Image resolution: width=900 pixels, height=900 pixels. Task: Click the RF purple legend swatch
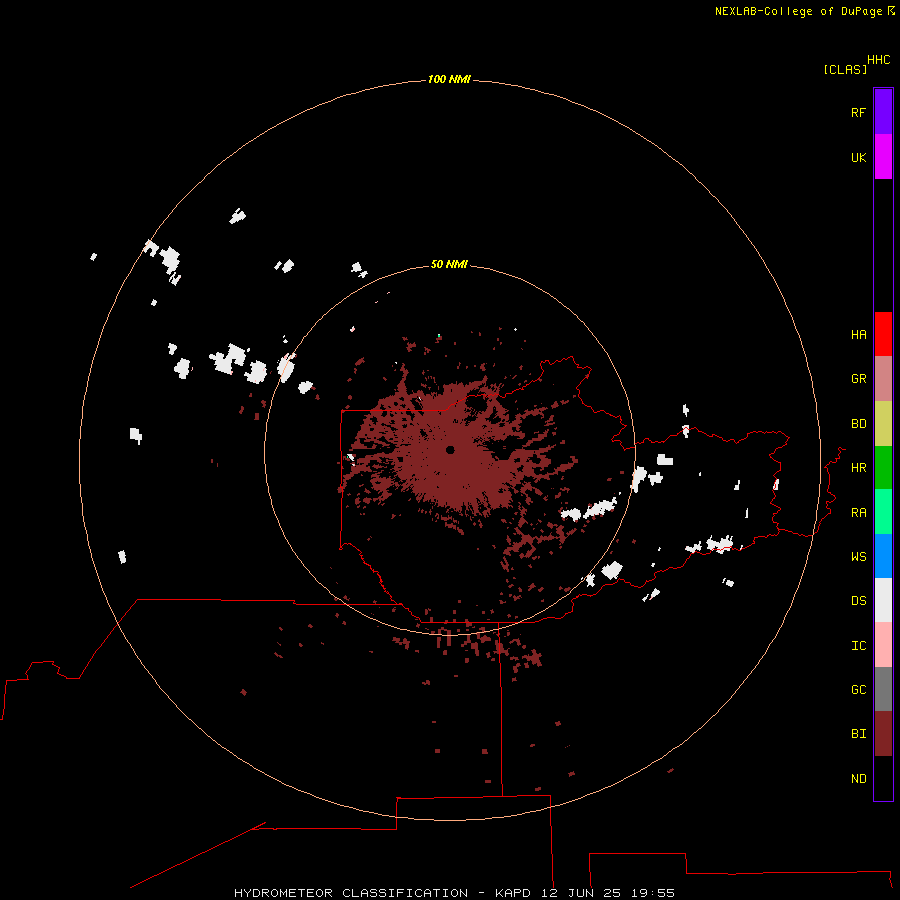pyautogui.click(x=883, y=112)
